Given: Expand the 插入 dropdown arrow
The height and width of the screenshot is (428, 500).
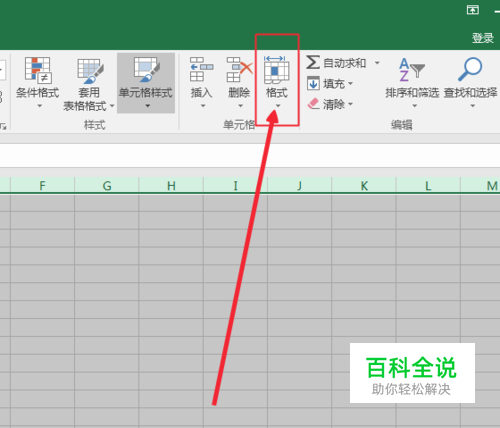Looking at the screenshot, I should (203, 106).
